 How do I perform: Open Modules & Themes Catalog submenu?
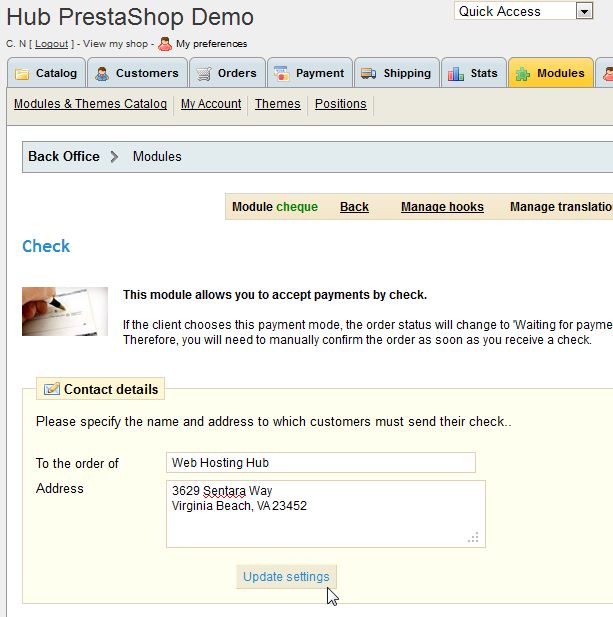tap(90, 104)
